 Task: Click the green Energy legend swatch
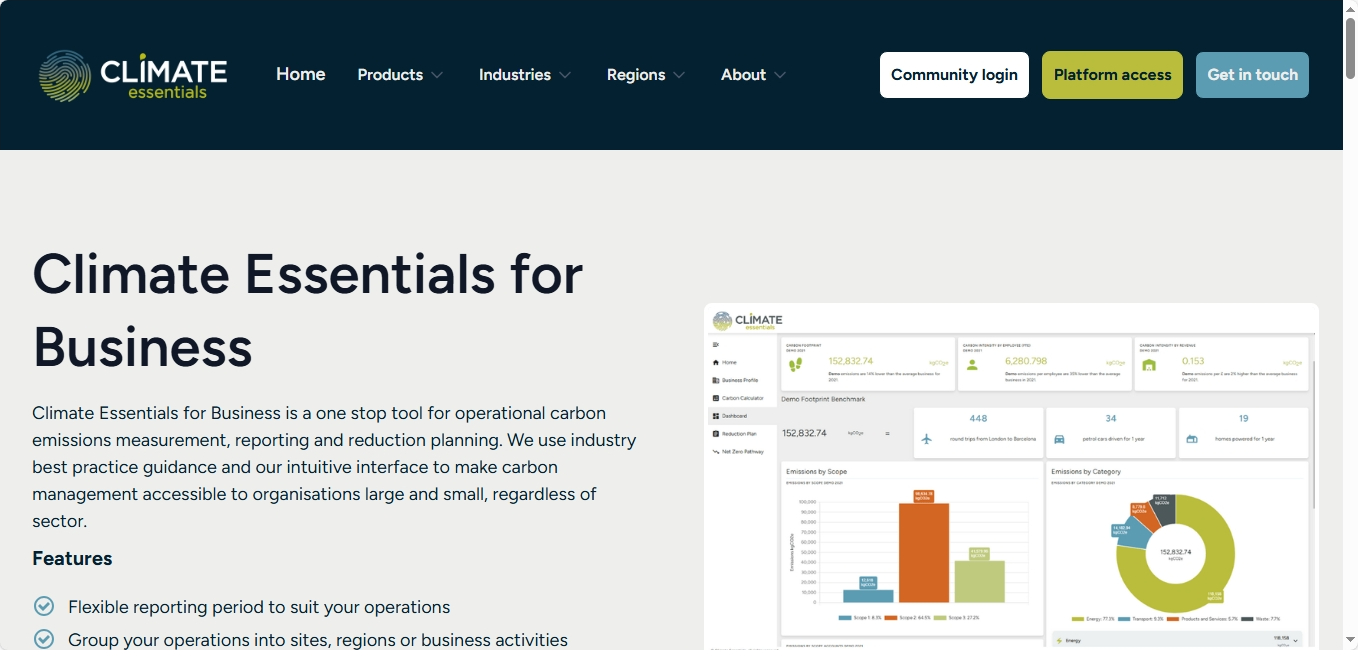pyautogui.click(x=1077, y=618)
